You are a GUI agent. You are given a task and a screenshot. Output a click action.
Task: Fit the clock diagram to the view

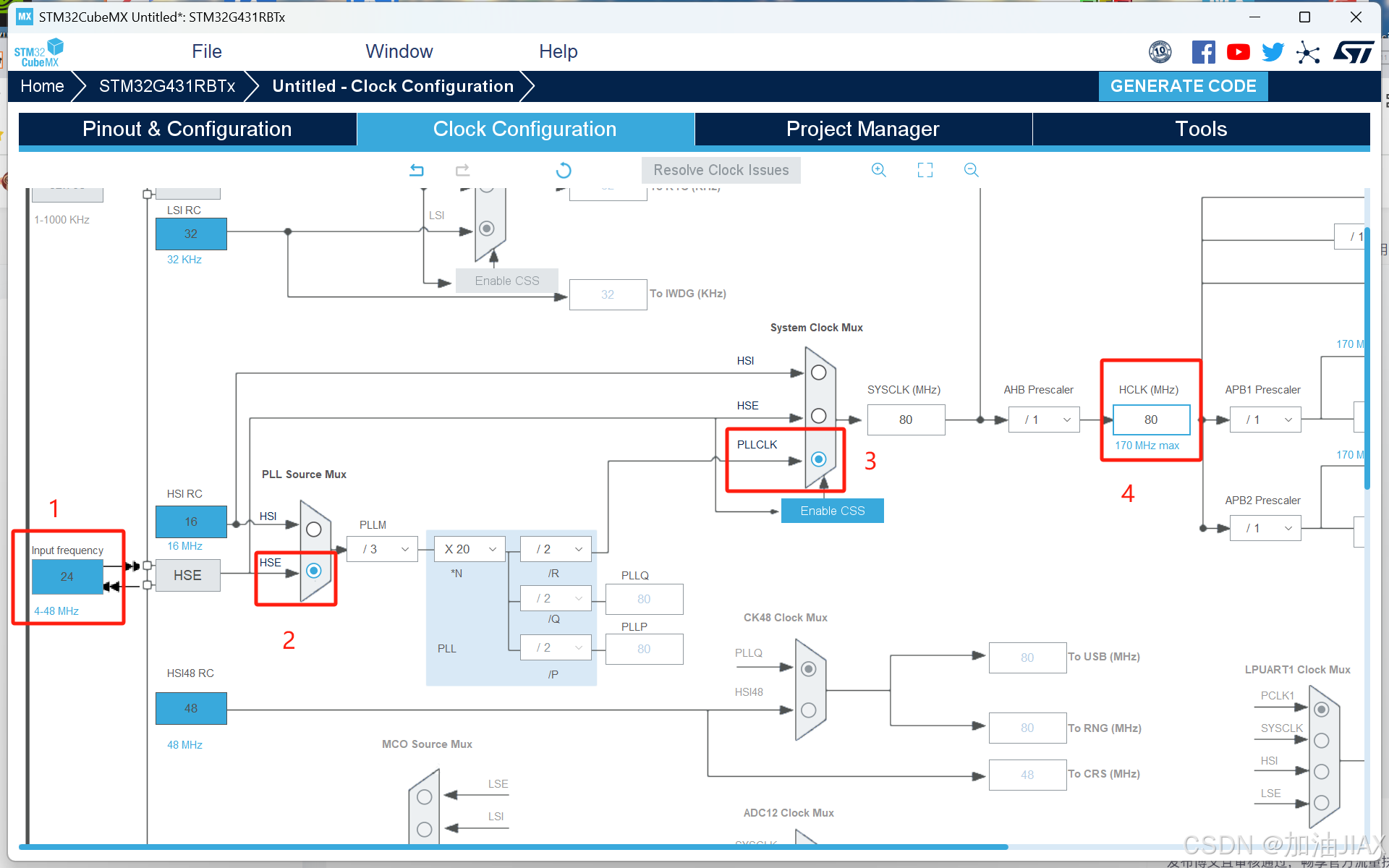[925, 170]
